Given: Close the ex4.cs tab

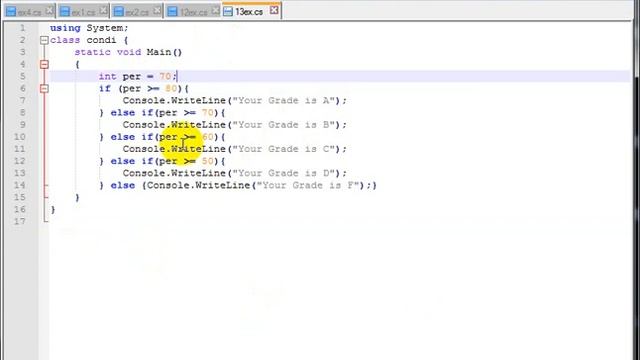Looking at the screenshot, I should (x=49, y=11).
